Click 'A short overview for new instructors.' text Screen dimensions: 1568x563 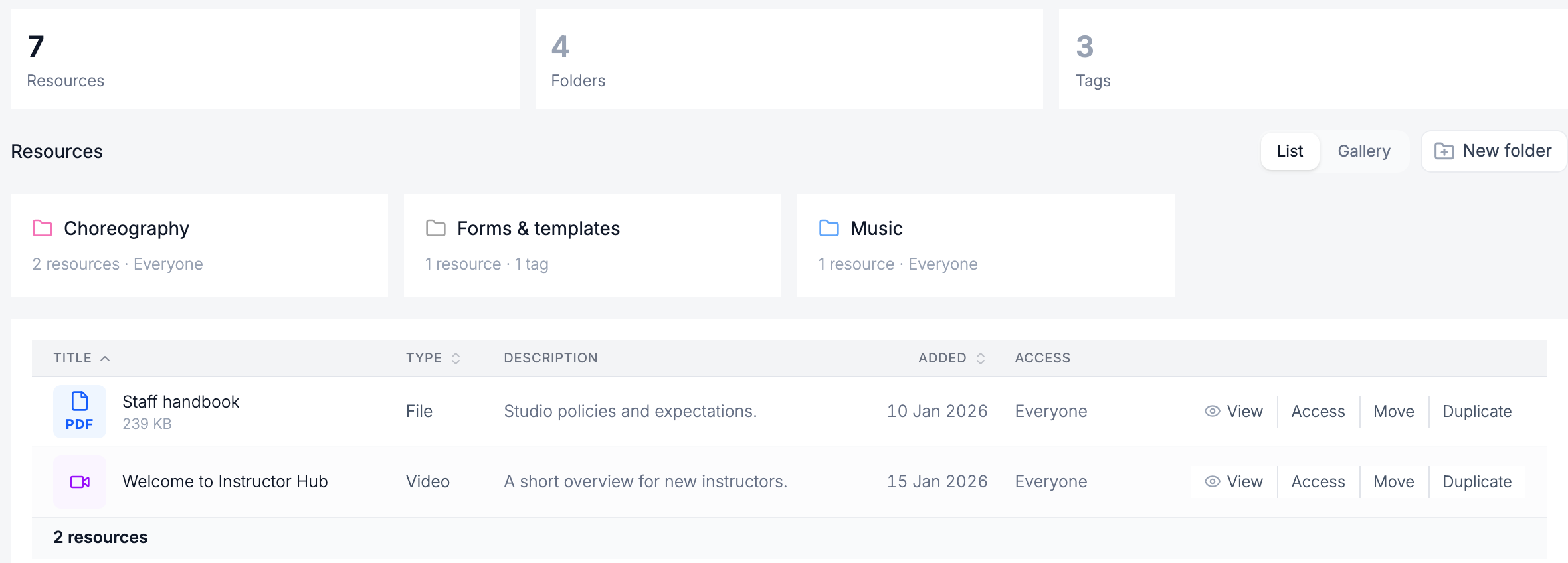(645, 482)
